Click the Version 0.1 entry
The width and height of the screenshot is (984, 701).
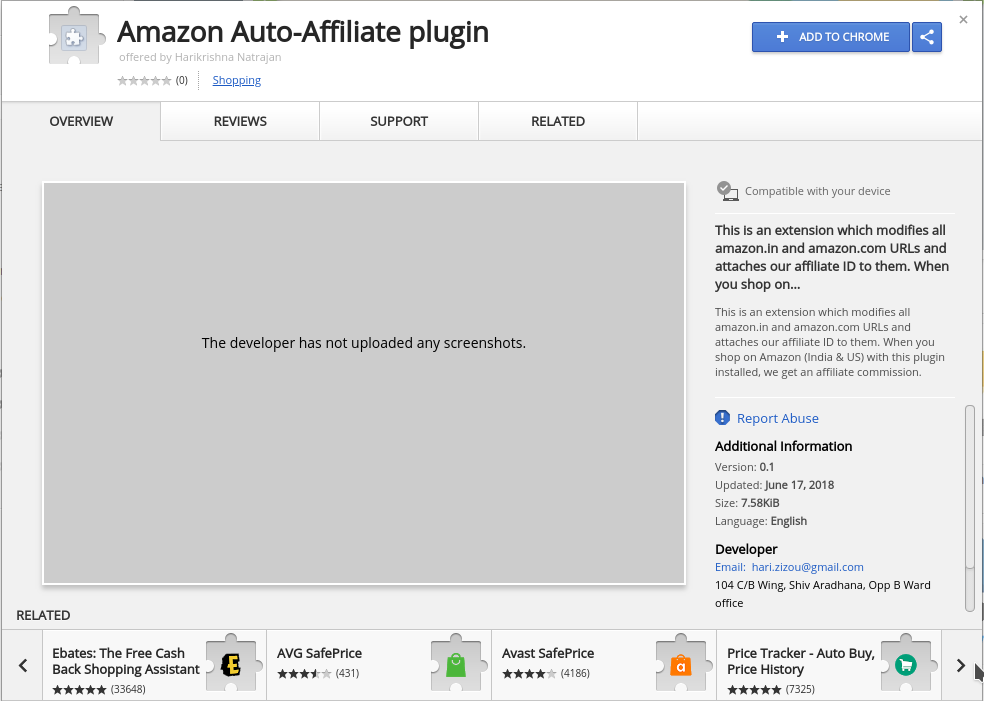click(744, 467)
